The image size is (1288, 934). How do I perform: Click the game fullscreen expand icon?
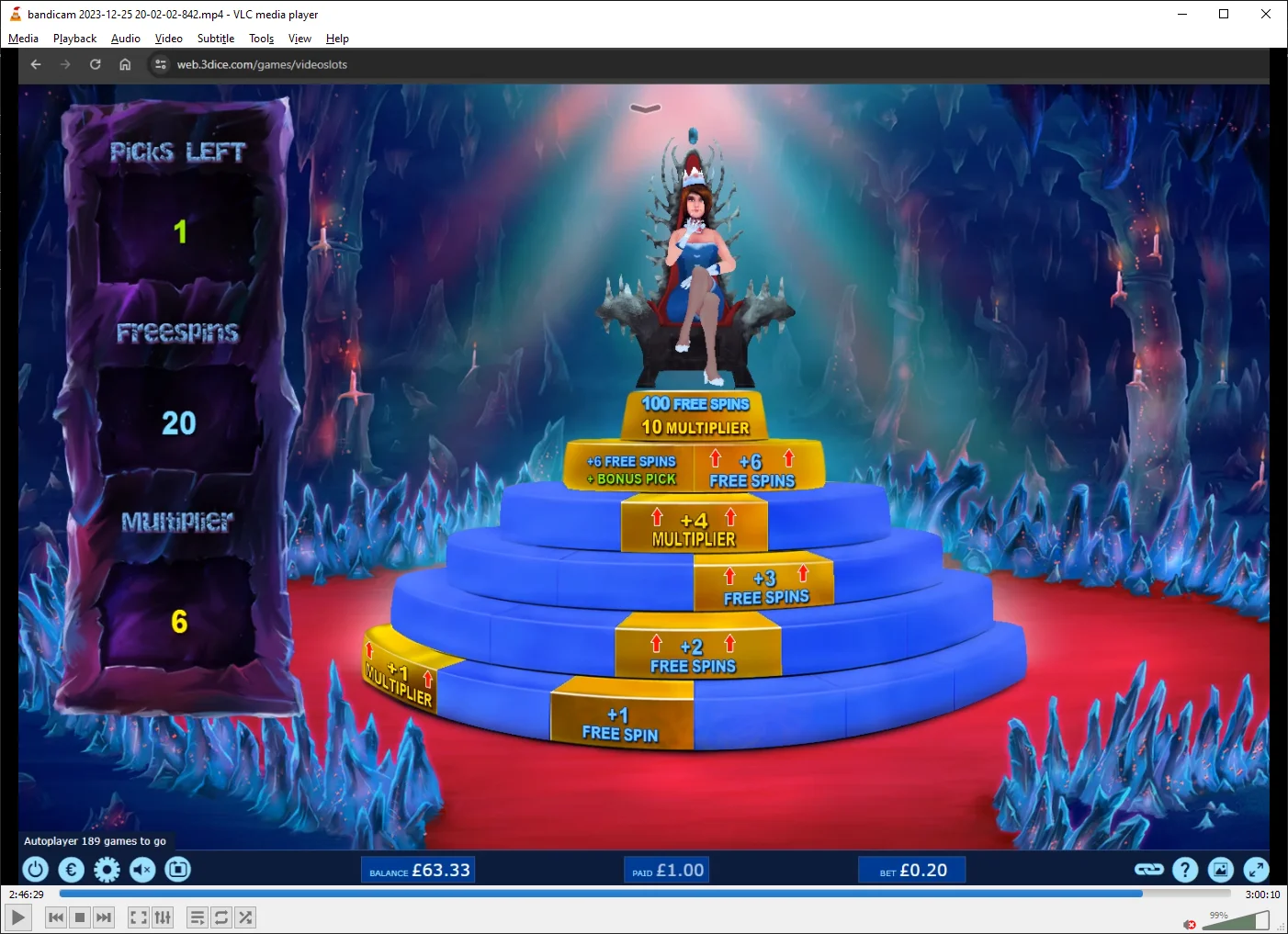point(1256,869)
